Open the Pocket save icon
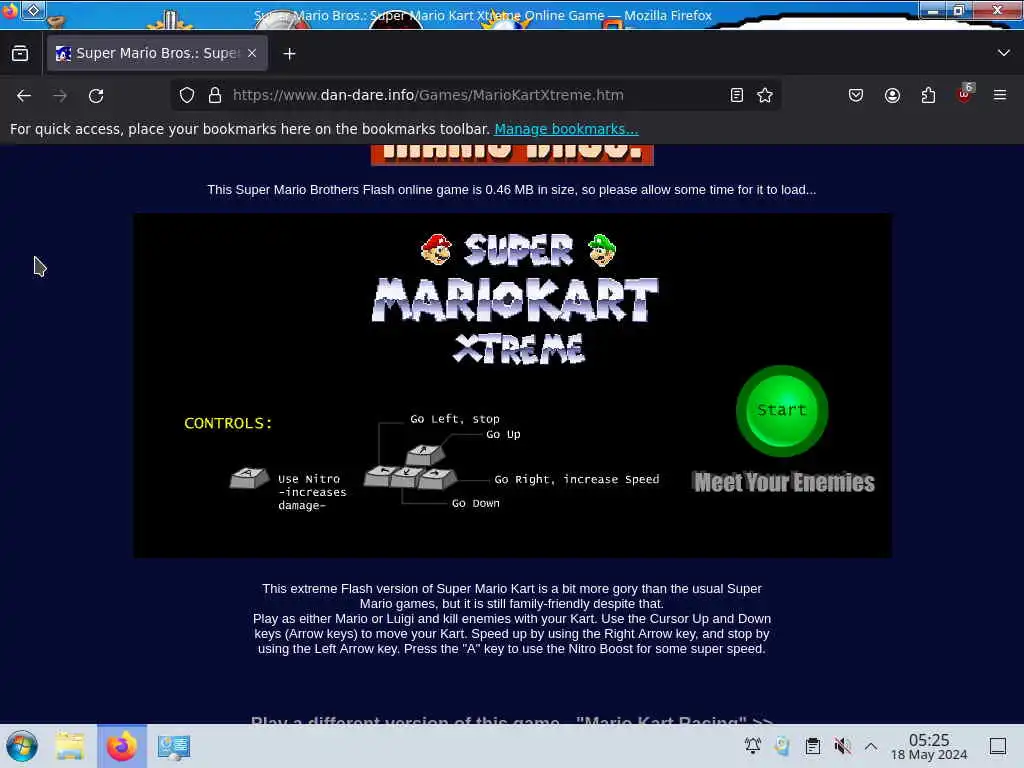This screenshot has width=1024, height=768. coord(856,95)
